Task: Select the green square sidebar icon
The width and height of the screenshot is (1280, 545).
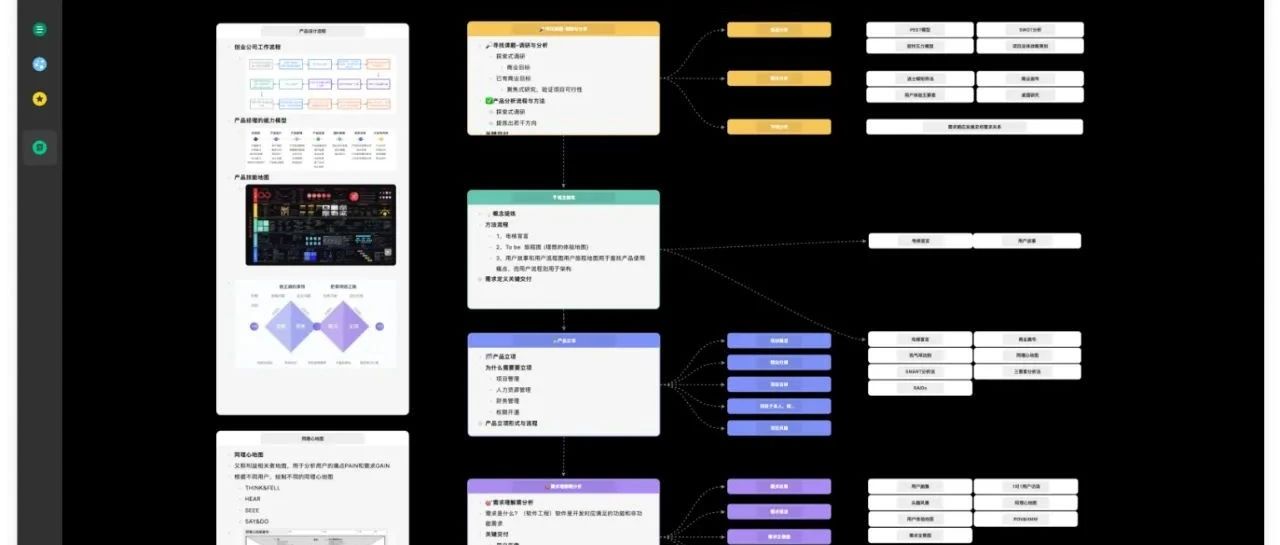Action: click(x=40, y=147)
